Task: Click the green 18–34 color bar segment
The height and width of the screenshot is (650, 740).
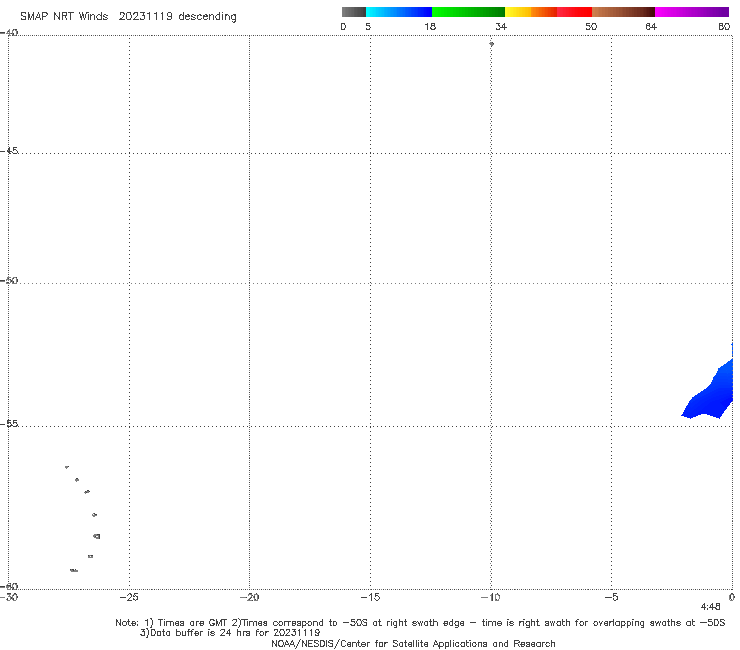Action: 468,12
